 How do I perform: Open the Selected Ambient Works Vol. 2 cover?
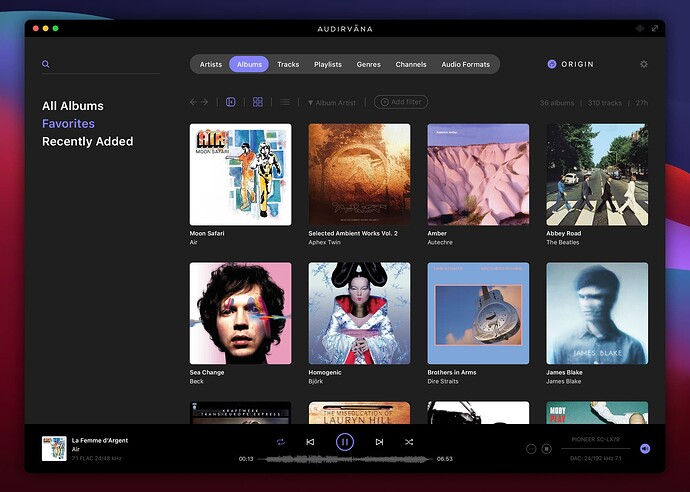[x=360, y=174]
